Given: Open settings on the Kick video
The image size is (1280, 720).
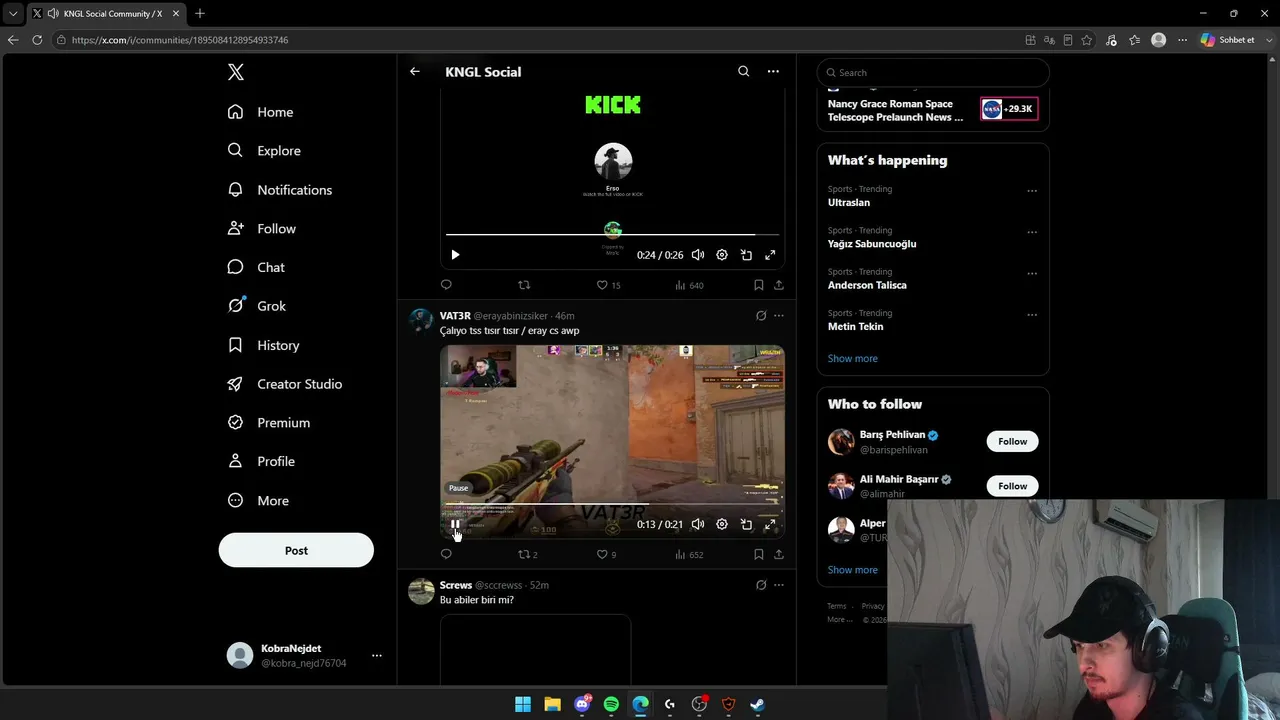Looking at the screenshot, I should pyautogui.click(x=722, y=255).
